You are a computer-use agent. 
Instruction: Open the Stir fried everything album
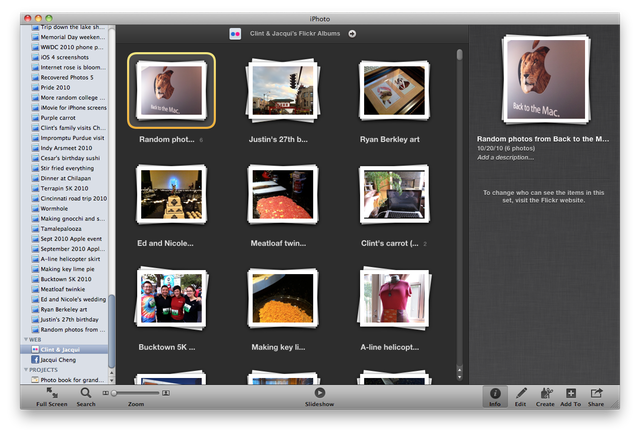[64, 168]
